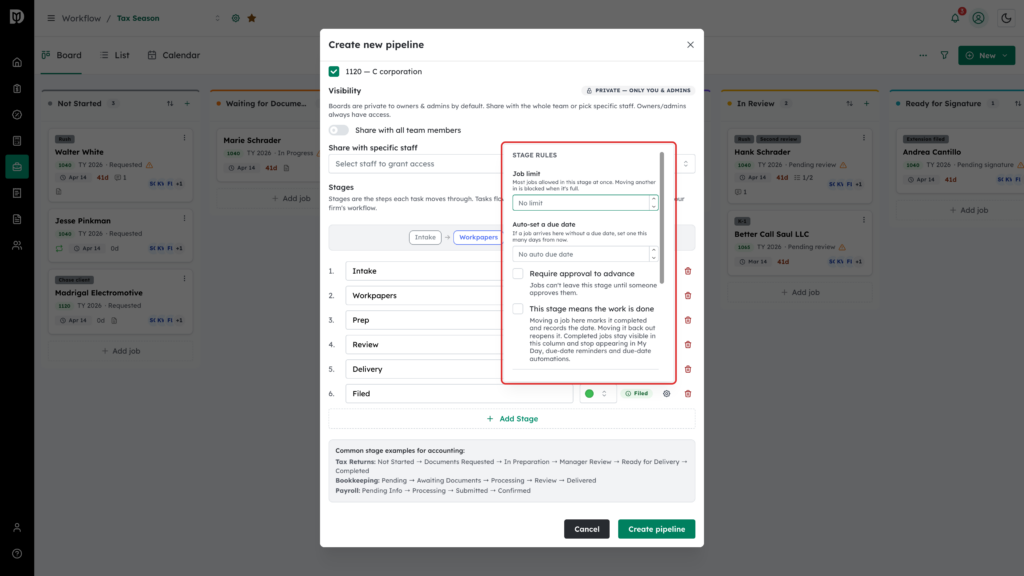The width and height of the screenshot is (1024, 576).
Task: Toggle the favorite star for Tax Season
Action: coord(251,18)
